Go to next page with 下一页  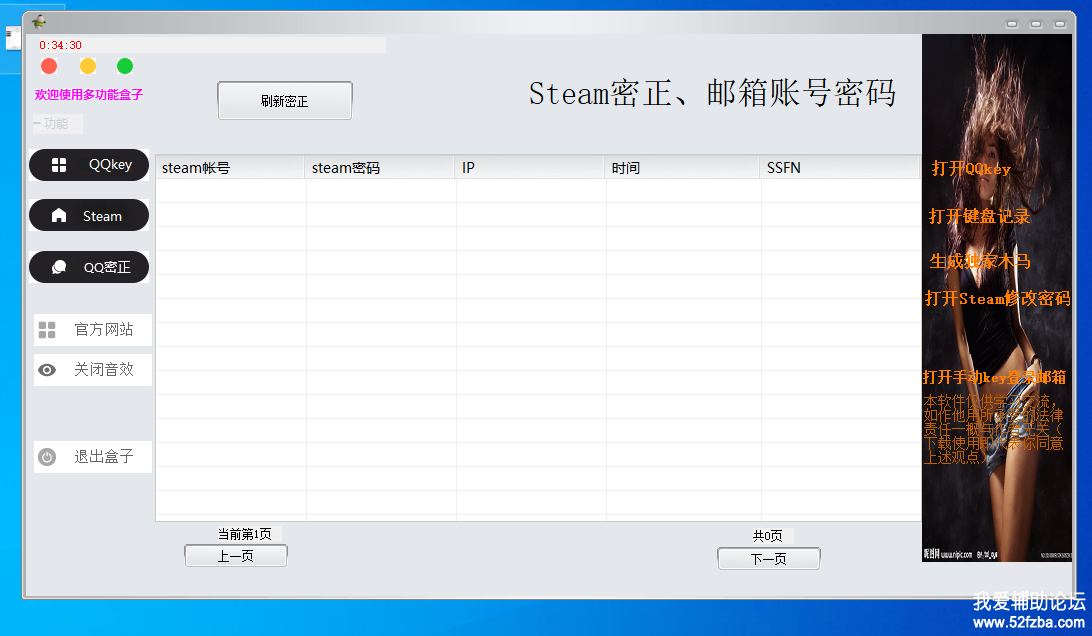click(769, 559)
